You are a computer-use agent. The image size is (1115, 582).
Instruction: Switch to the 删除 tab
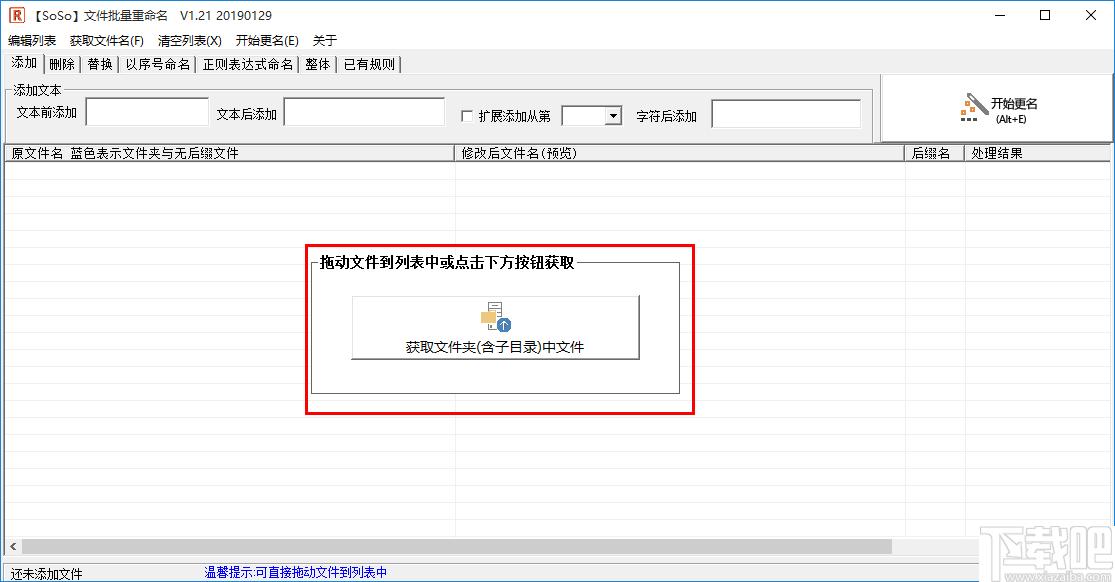[62, 64]
